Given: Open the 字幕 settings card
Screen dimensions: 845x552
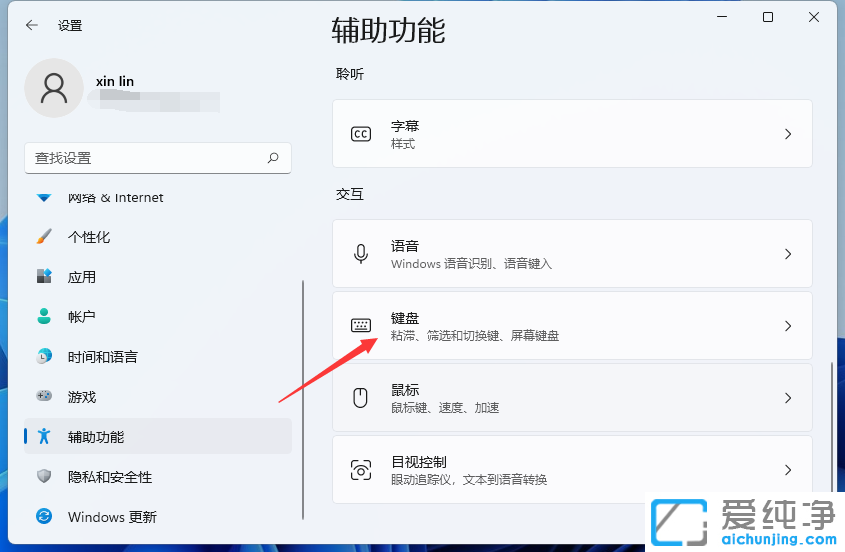Looking at the screenshot, I should 572,134.
